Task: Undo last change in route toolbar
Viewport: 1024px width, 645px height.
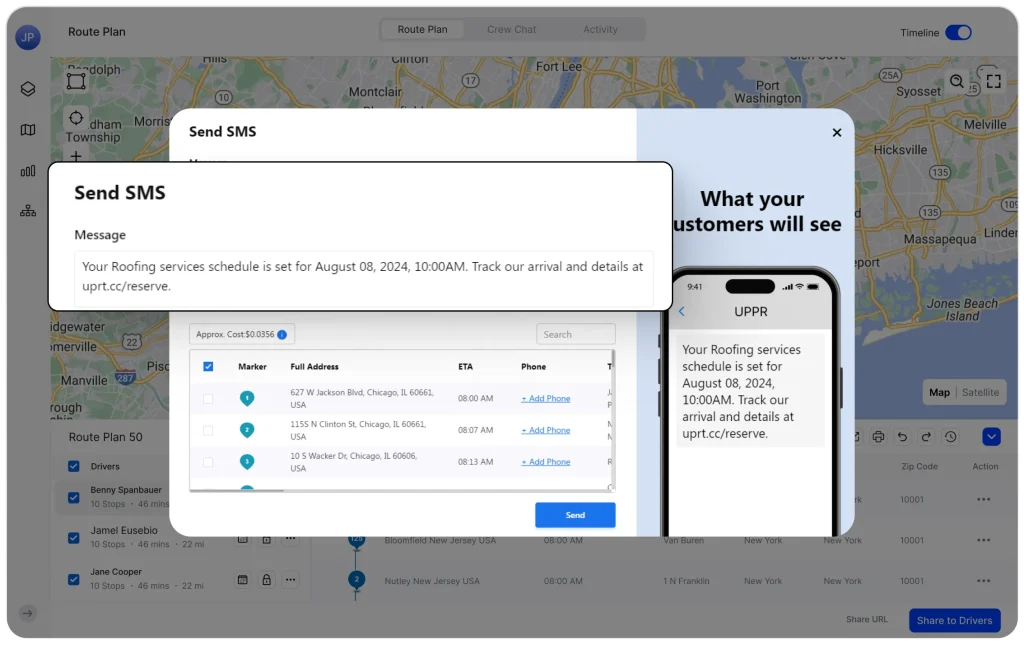Action: tap(902, 437)
